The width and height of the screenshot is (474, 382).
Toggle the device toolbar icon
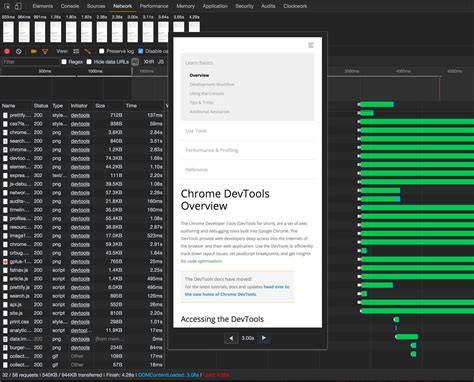(18, 6)
